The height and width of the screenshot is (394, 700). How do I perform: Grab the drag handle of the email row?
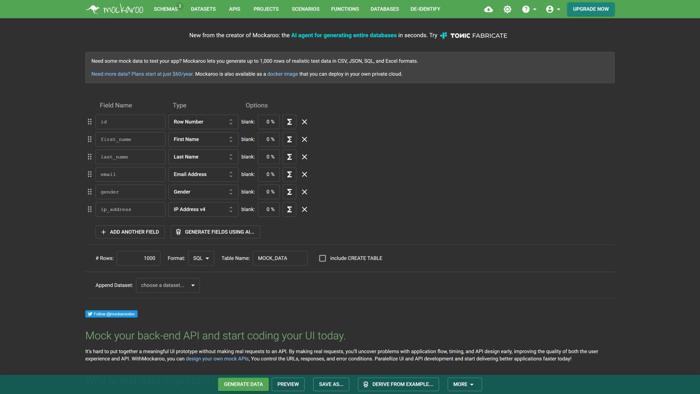[x=90, y=174]
